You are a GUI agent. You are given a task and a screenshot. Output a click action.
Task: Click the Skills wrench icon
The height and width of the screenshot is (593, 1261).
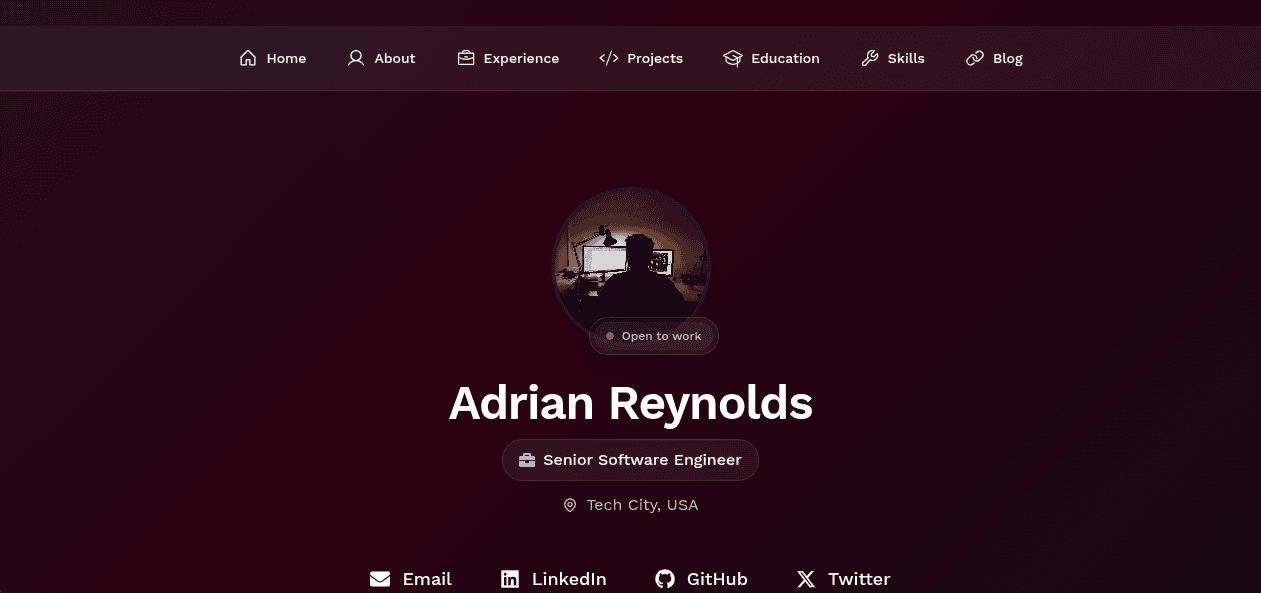point(870,58)
